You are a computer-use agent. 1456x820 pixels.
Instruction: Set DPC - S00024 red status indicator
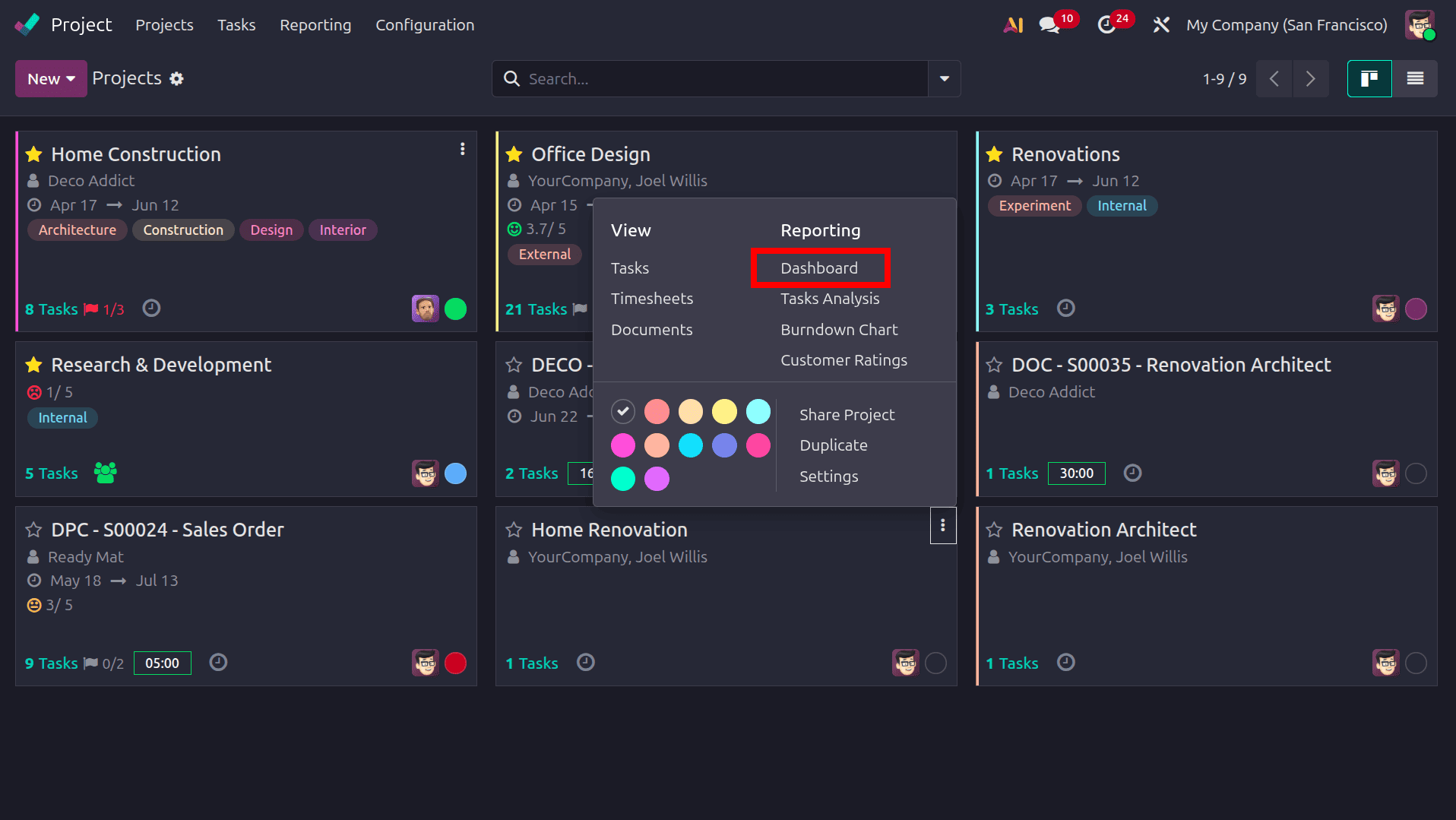click(x=455, y=663)
